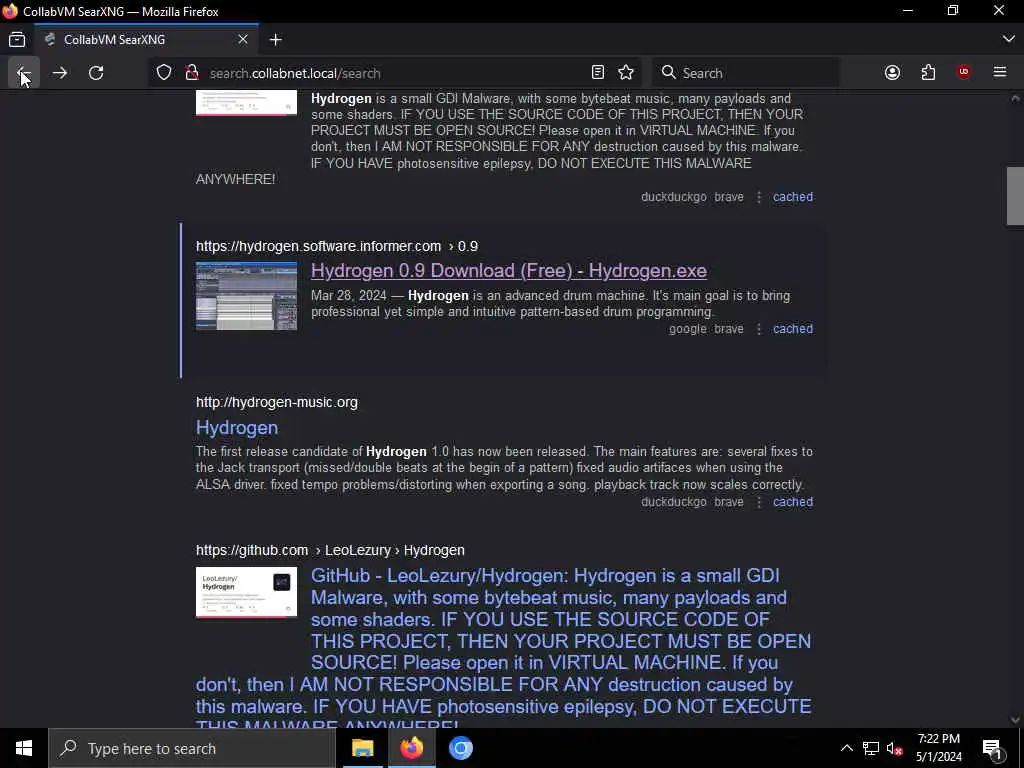Open the insecure connection lock icon
Screen dimensions: 1024x768
pos(191,72)
